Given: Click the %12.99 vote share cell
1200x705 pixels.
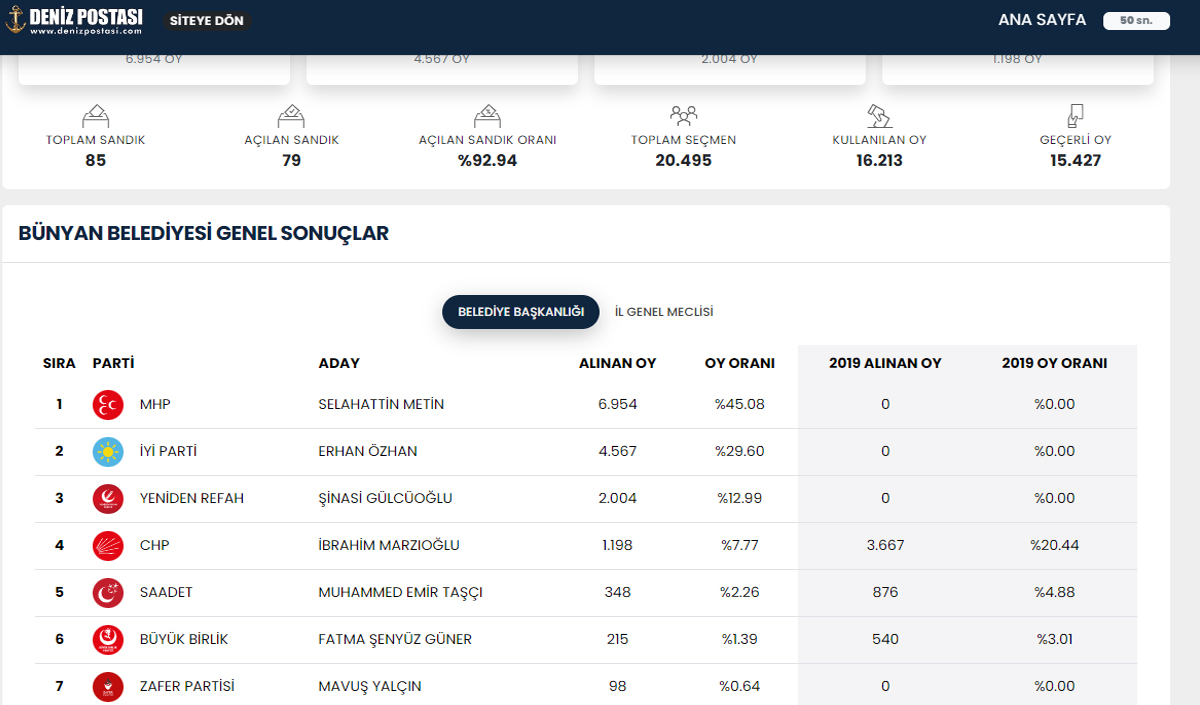Looking at the screenshot, I should point(740,498).
